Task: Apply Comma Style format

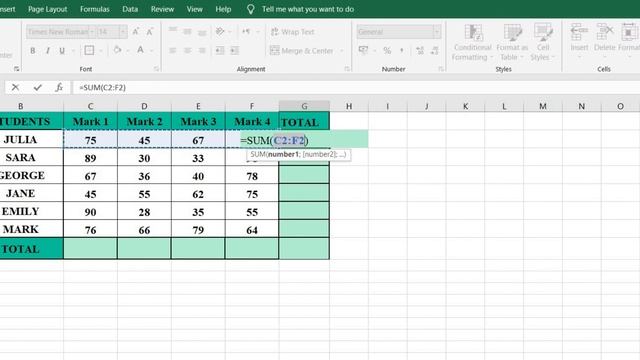Action: 402,51
